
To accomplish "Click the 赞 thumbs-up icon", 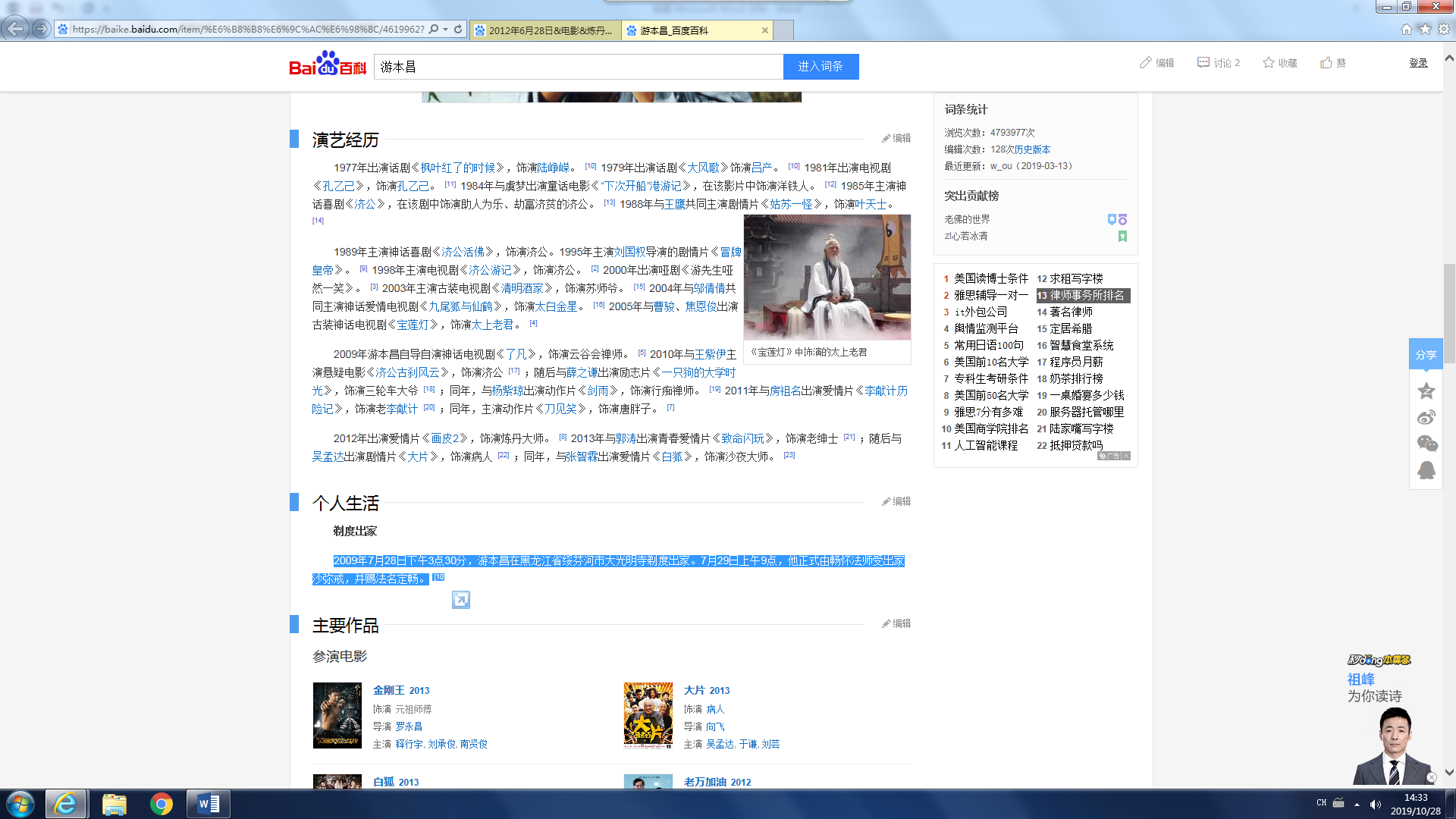I will click(1326, 63).
